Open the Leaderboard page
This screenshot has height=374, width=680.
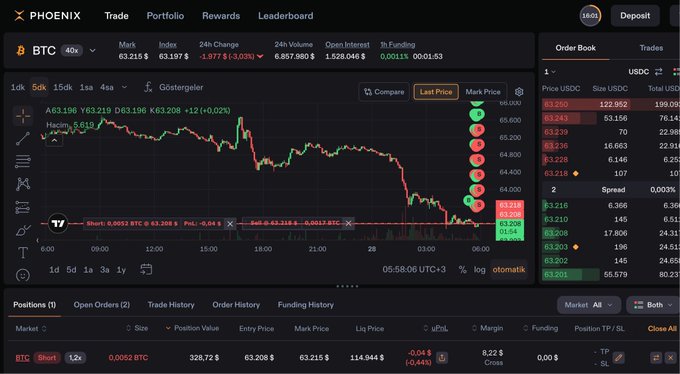[x=285, y=16]
